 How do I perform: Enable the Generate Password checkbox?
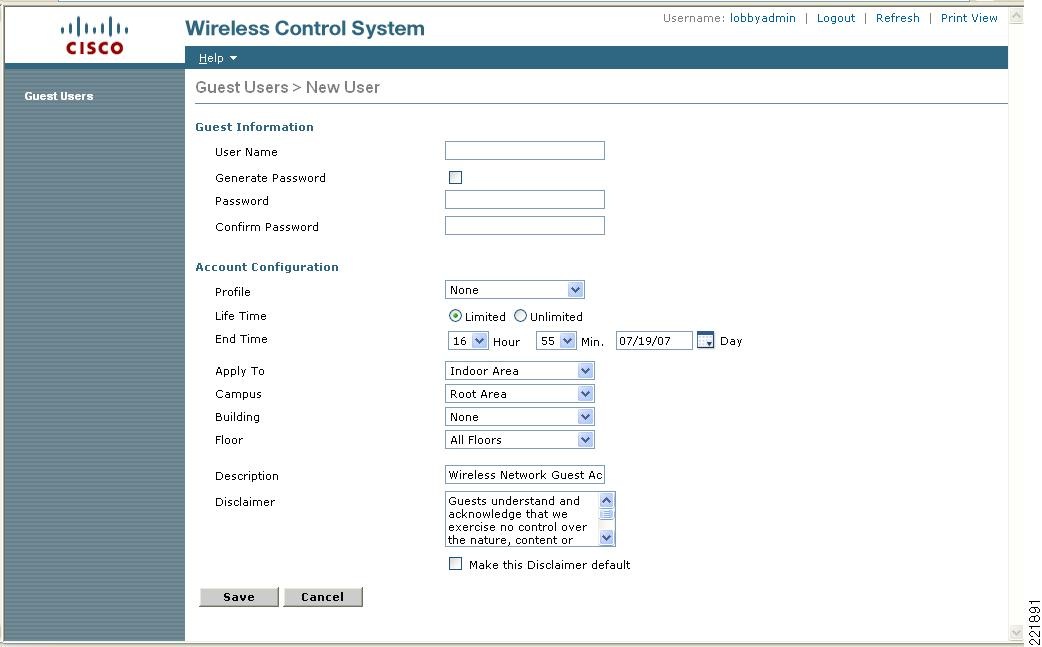pos(455,177)
